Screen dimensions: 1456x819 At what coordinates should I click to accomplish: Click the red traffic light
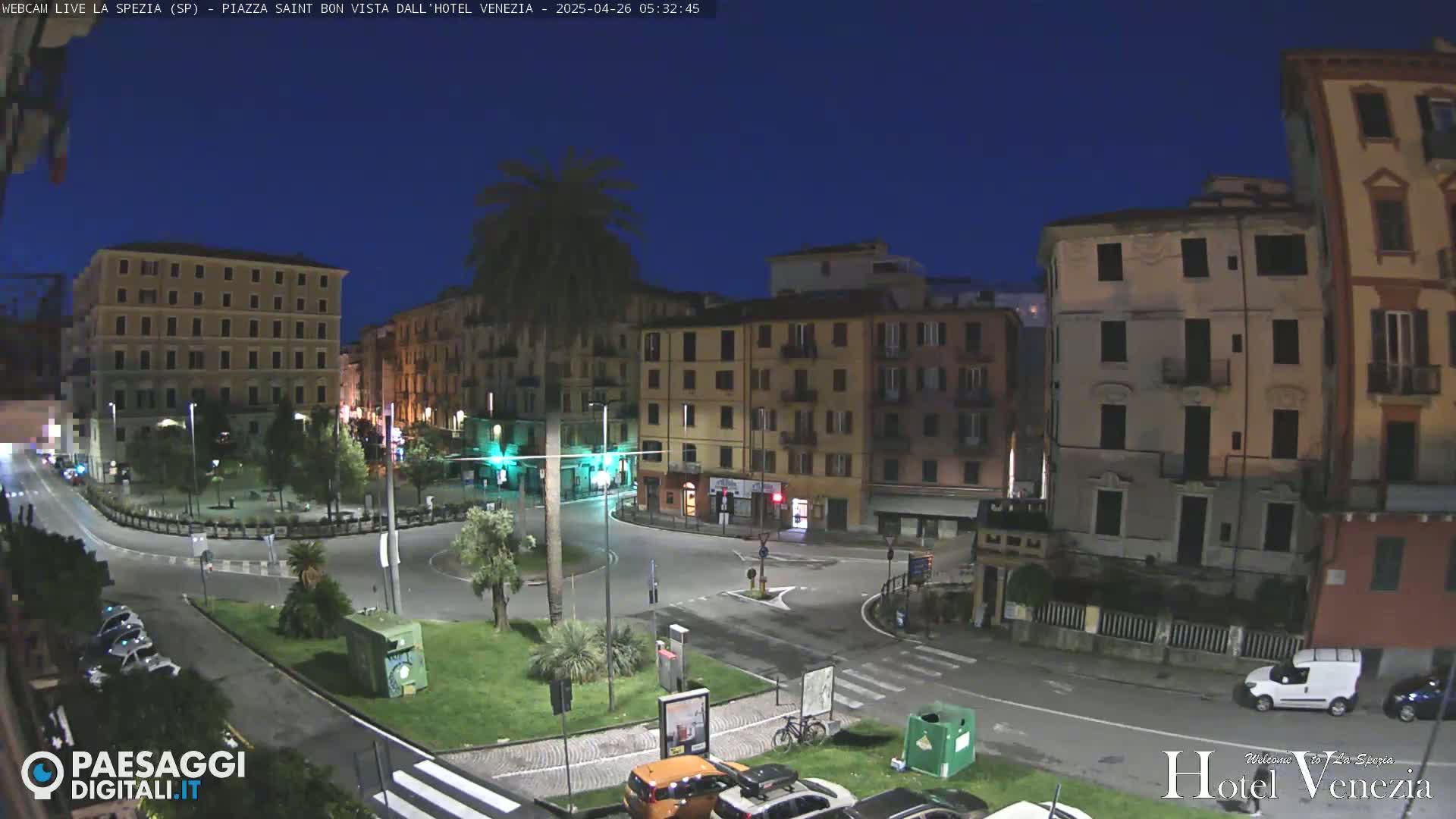tap(777, 497)
